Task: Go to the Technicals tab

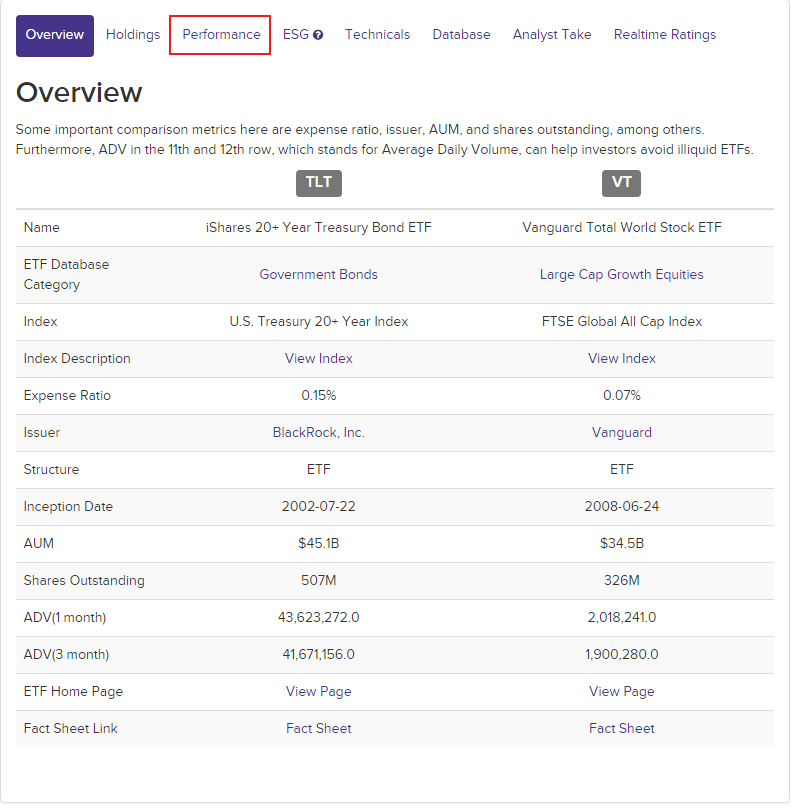Action: click(x=378, y=35)
